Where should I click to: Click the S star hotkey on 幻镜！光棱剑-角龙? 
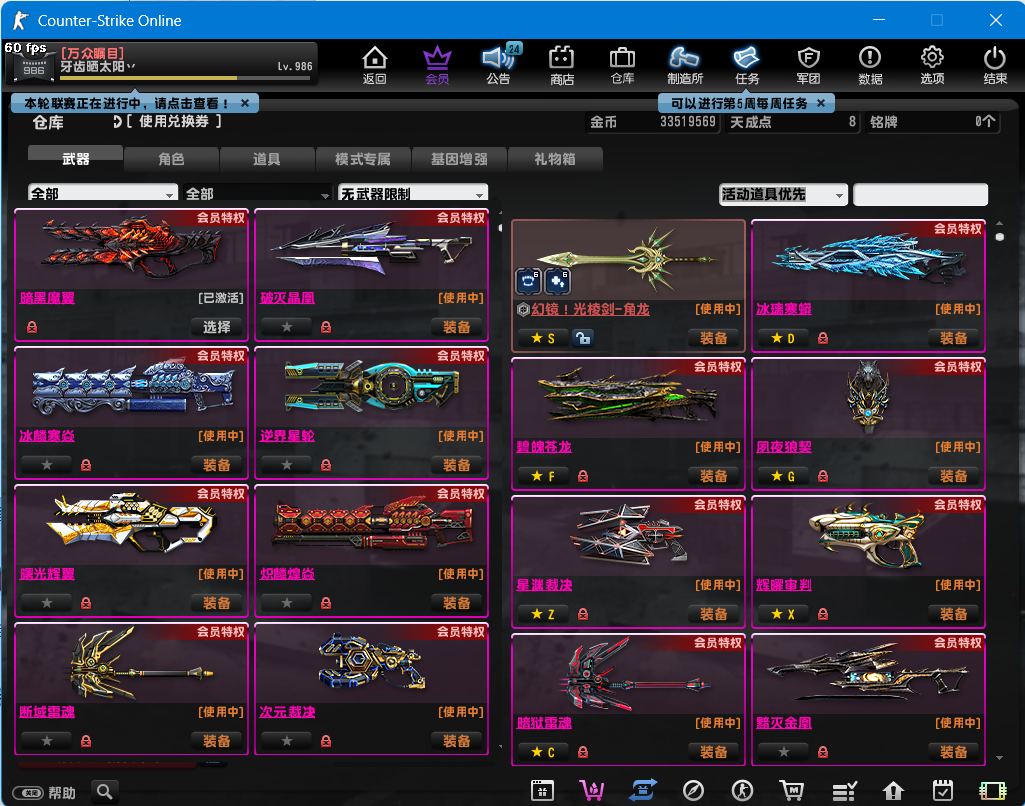coord(543,338)
